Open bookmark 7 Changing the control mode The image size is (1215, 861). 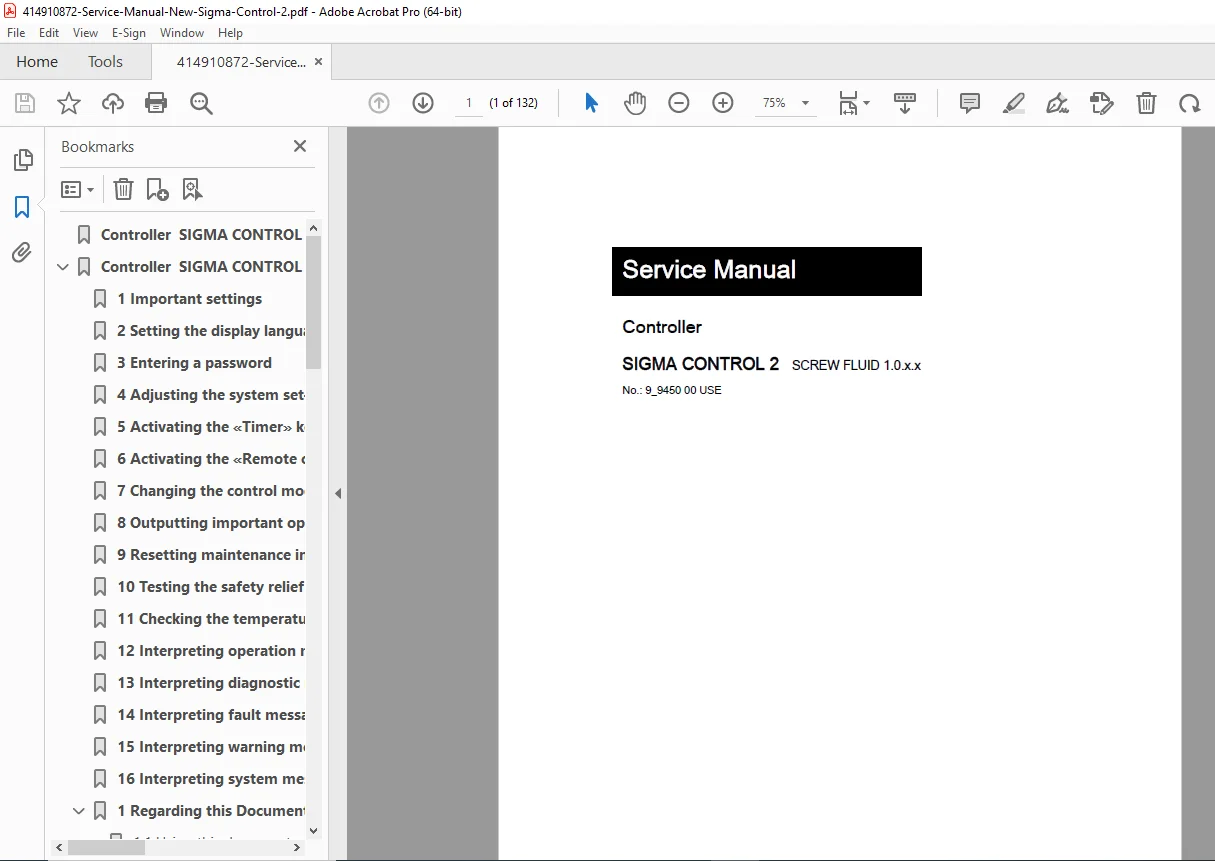click(210, 491)
